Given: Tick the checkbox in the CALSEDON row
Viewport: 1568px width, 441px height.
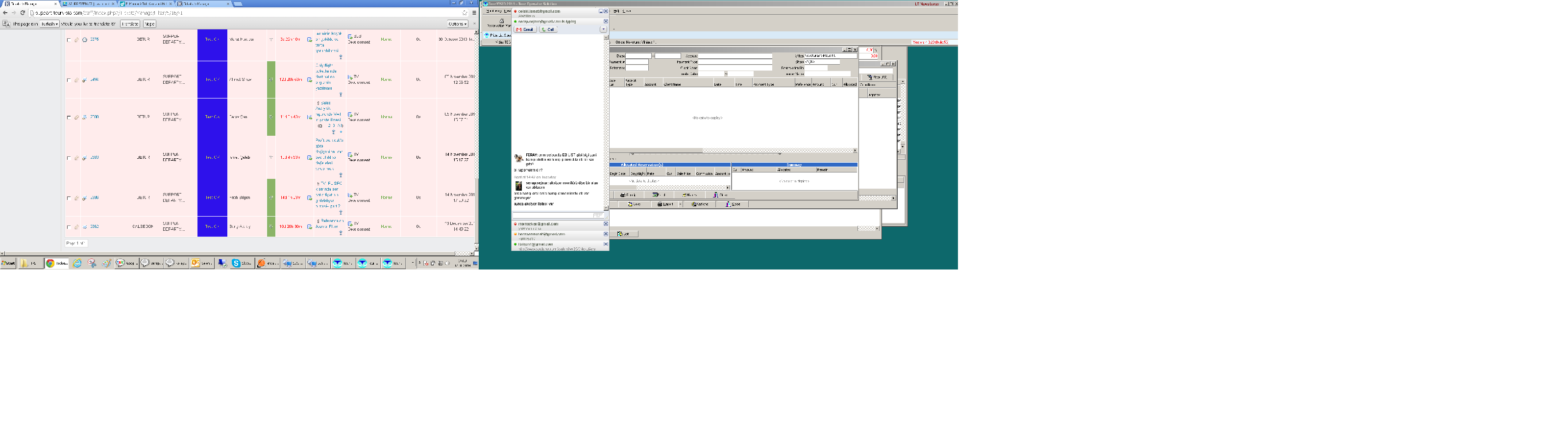Looking at the screenshot, I should [x=69, y=226].
